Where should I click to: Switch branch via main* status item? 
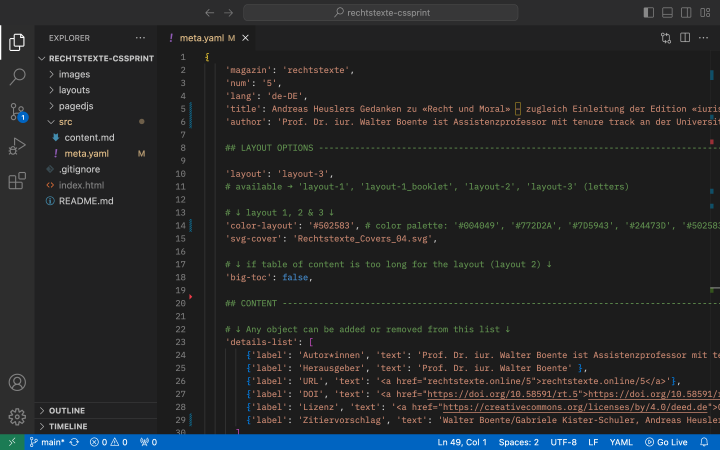[47, 442]
